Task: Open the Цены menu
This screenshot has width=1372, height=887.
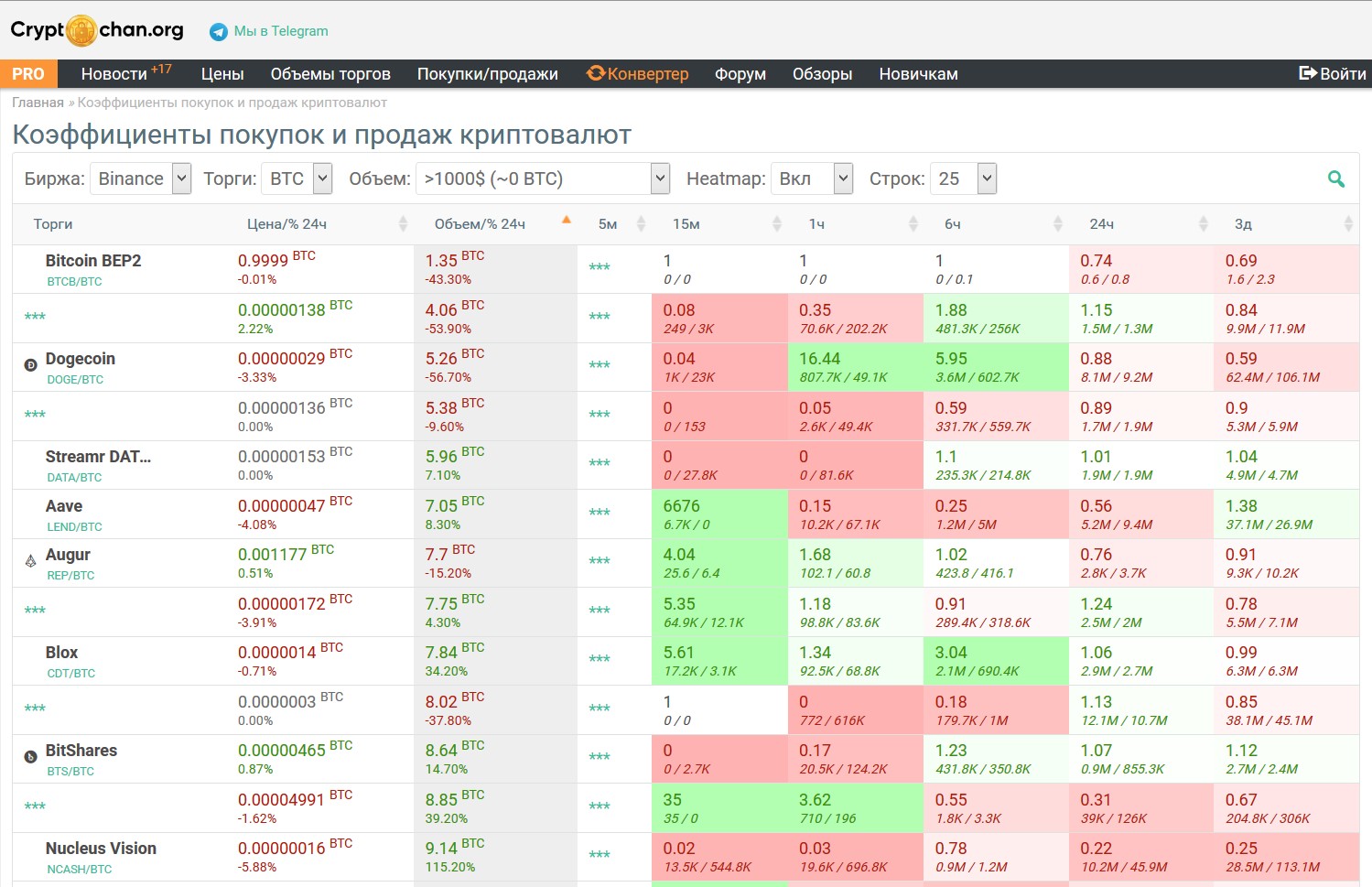Action: [222, 74]
